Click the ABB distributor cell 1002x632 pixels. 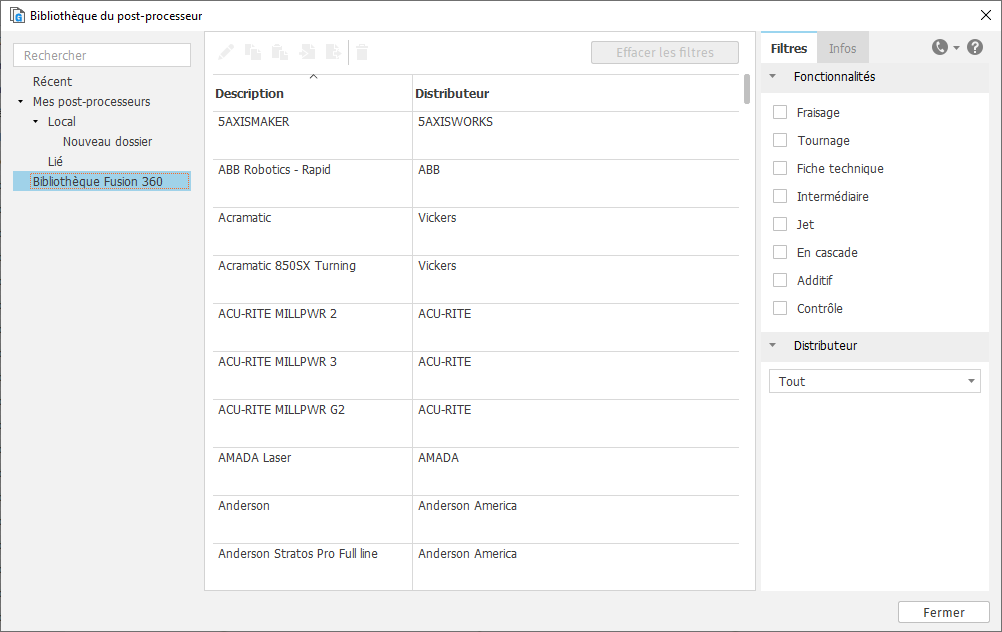pos(576,183)
